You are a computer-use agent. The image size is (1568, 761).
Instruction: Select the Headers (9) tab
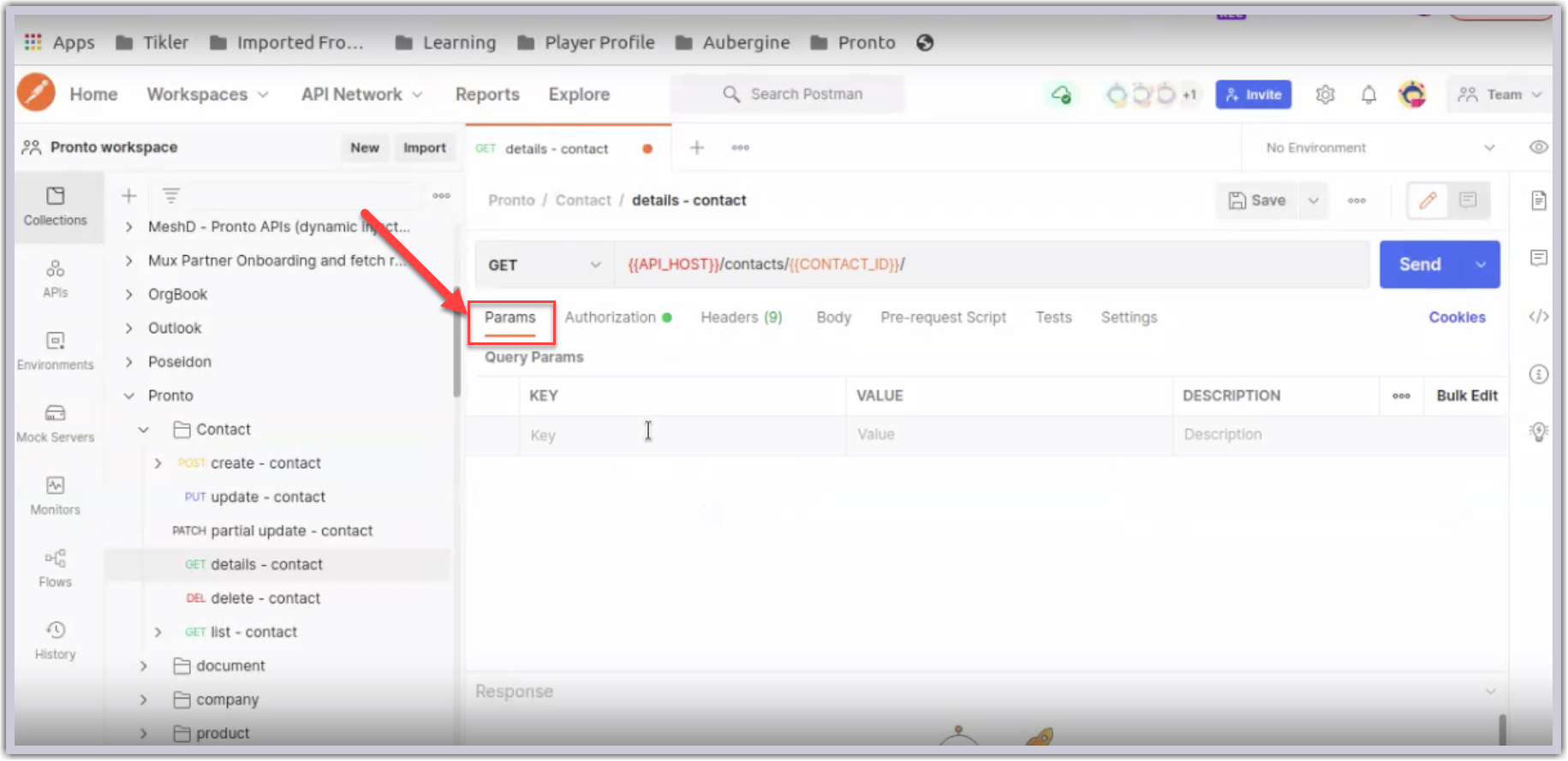click(x=742, y=318)
